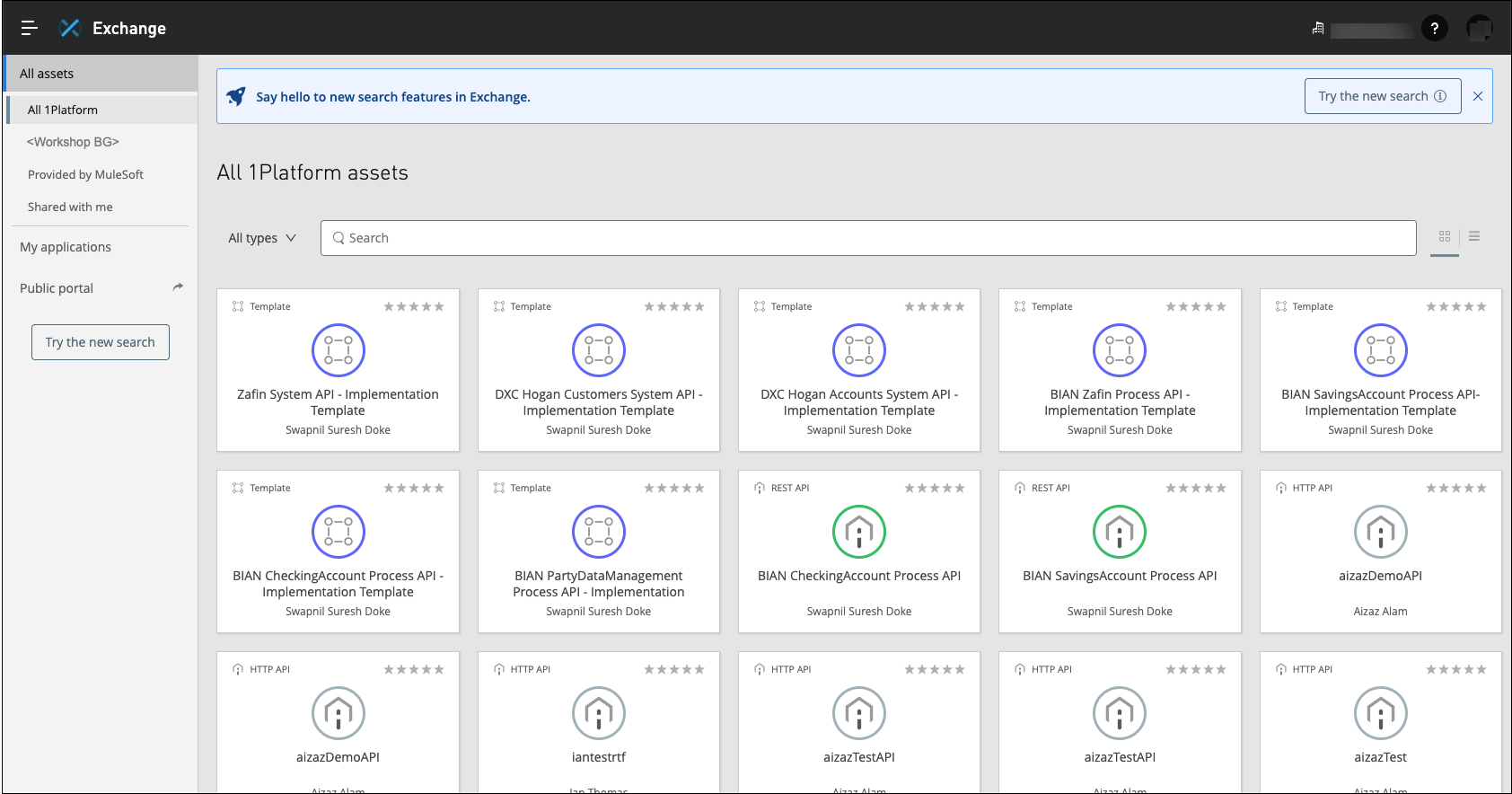
Task: Click the organization building icon in header
Action: [1318, 29]
